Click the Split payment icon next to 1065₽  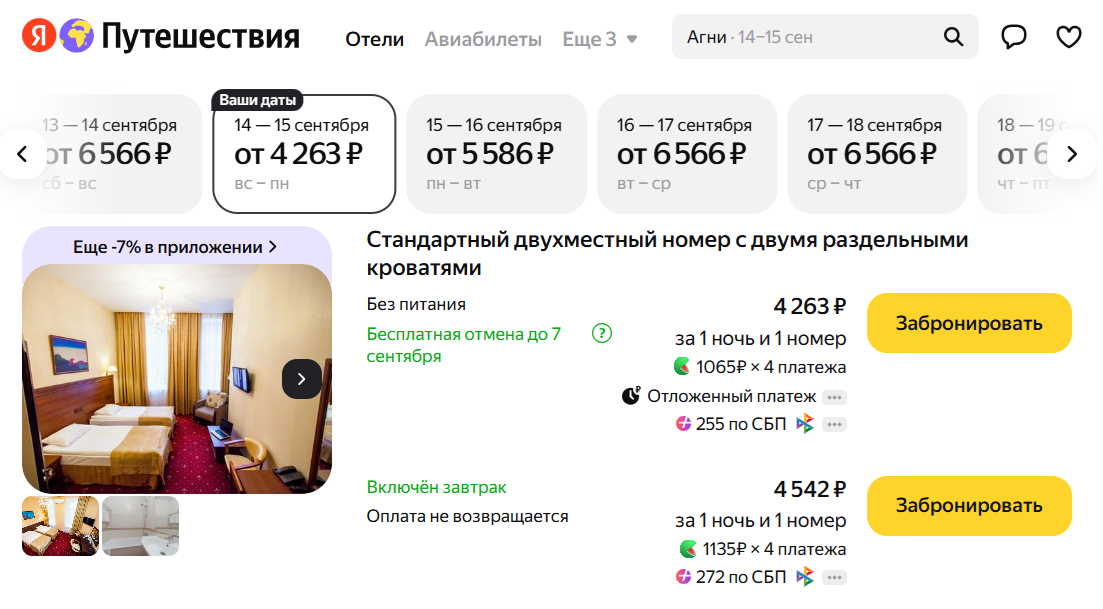click(x=683, y=367)
